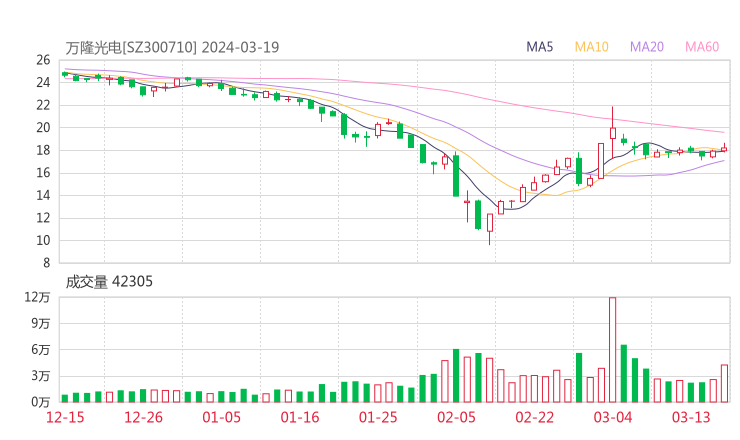Click the 6万 volume axis label
This screenshot has height=440, width=740.
[41, 350]
